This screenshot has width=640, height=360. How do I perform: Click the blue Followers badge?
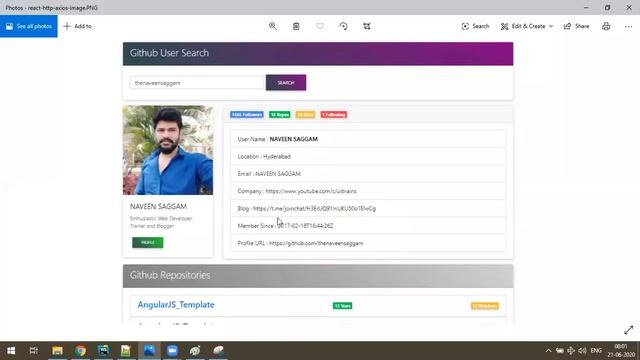click(x=247, y=115)
